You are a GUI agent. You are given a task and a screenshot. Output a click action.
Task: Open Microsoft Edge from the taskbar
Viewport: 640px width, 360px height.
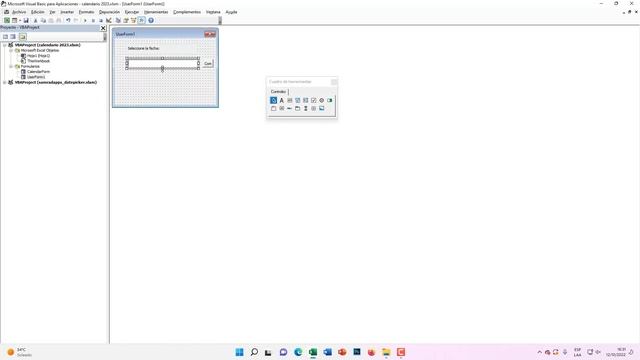click(x=298, y=352)
